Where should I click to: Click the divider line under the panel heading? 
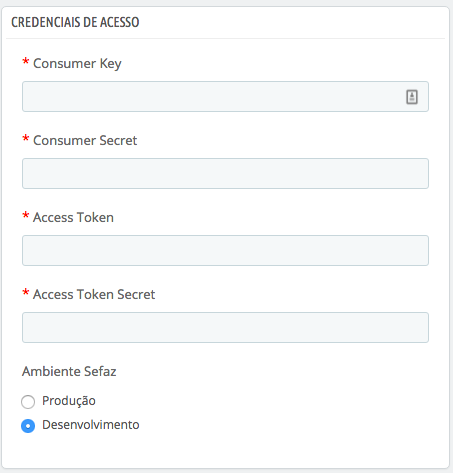225,39
